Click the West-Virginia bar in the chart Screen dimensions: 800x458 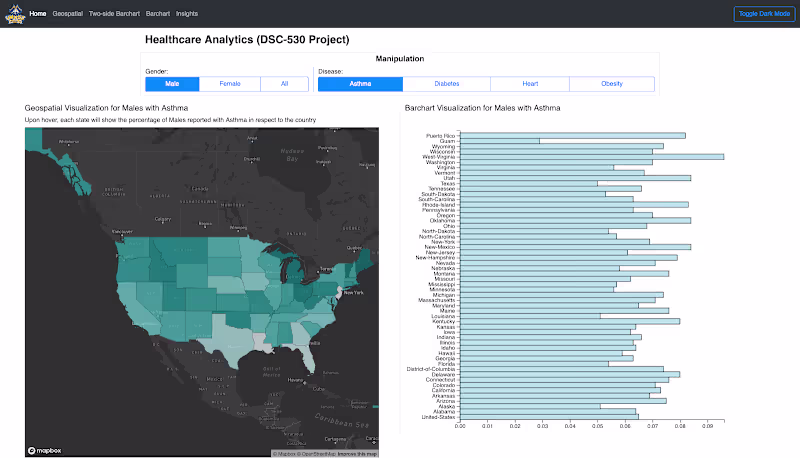590,157
